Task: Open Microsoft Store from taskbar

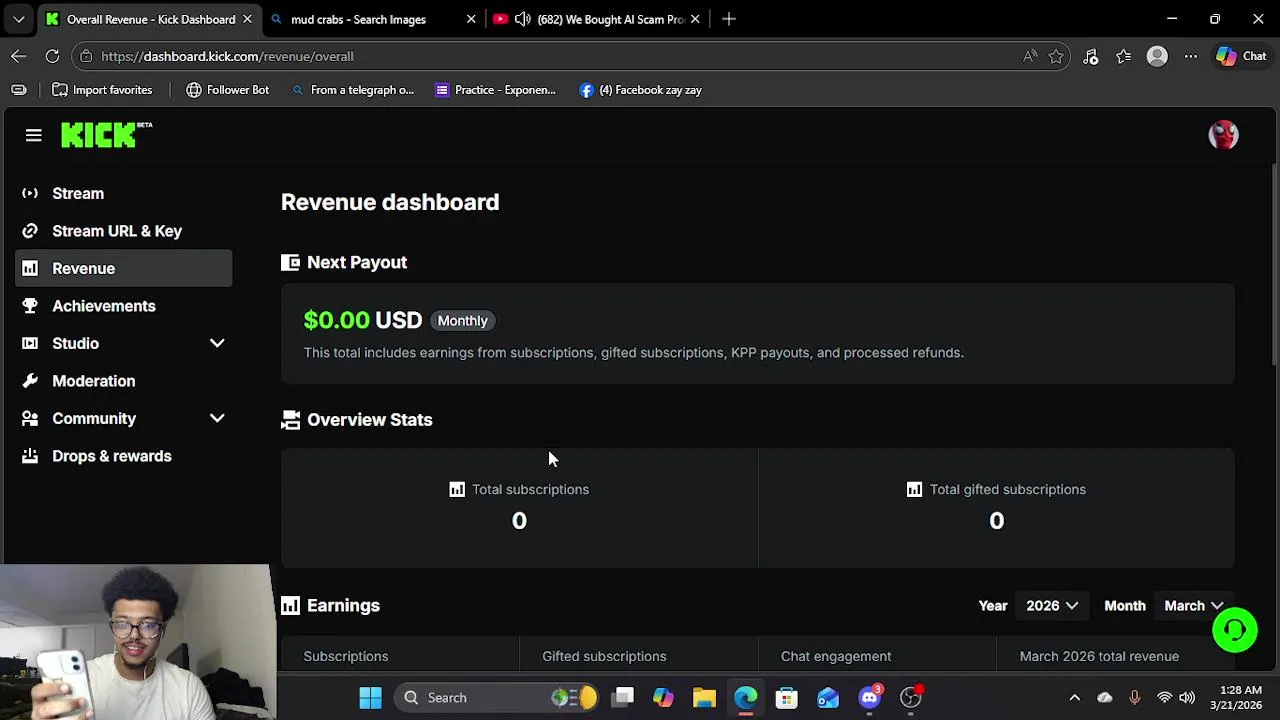Action: click(787, 698)
